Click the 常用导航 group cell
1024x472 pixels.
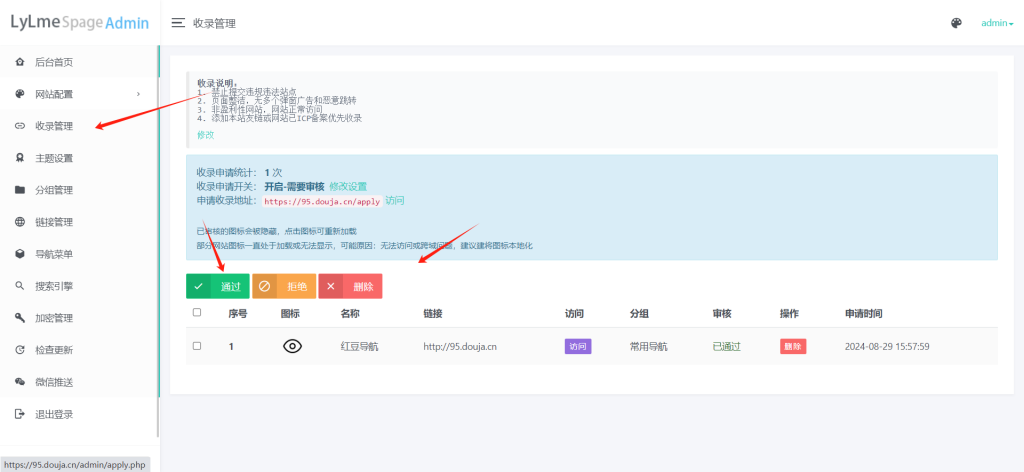coord(648,347)
